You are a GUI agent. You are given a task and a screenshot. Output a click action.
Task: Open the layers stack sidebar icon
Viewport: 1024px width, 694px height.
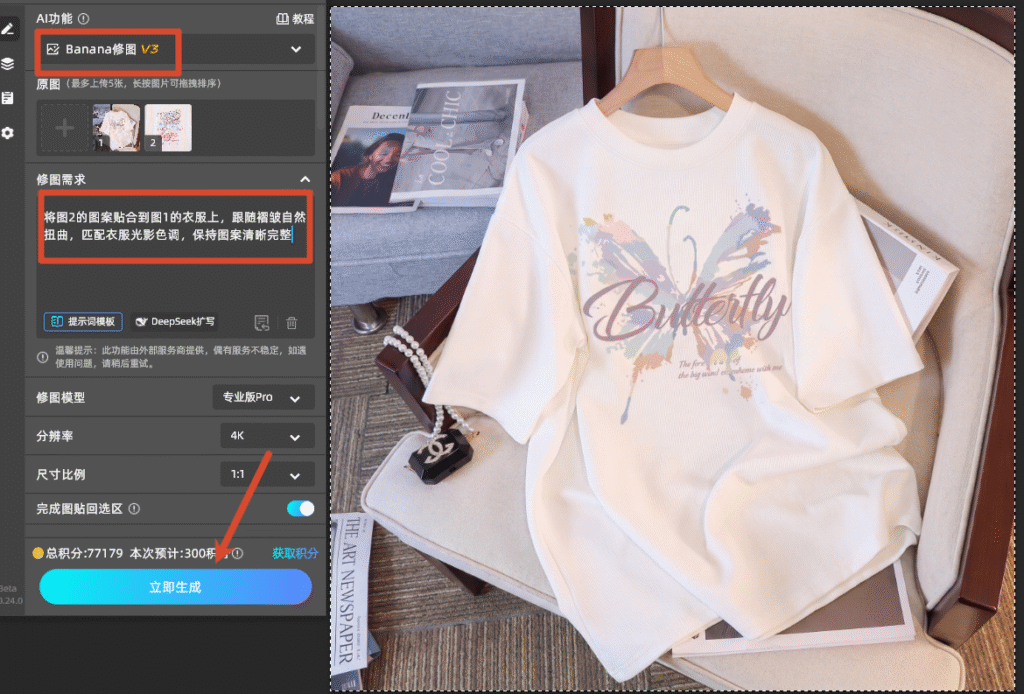[x=8, y=64]
